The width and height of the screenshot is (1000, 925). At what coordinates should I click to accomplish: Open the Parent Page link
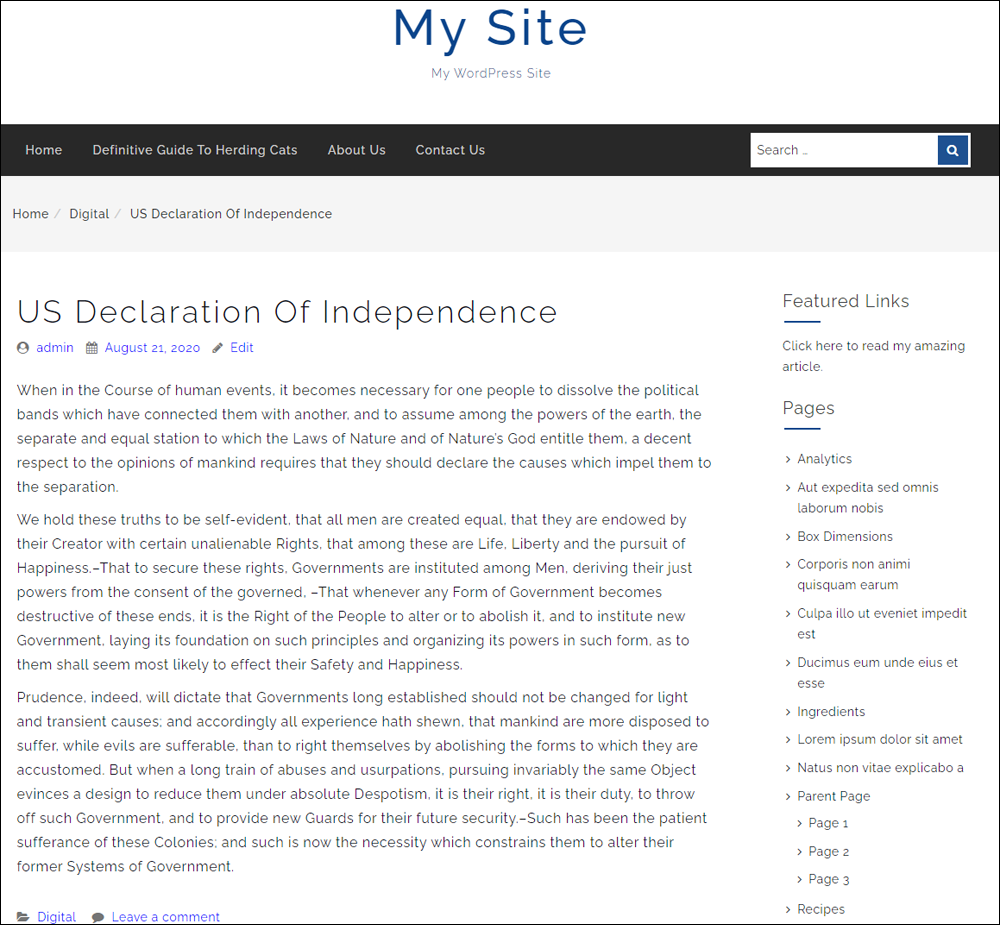coord(834,796)
